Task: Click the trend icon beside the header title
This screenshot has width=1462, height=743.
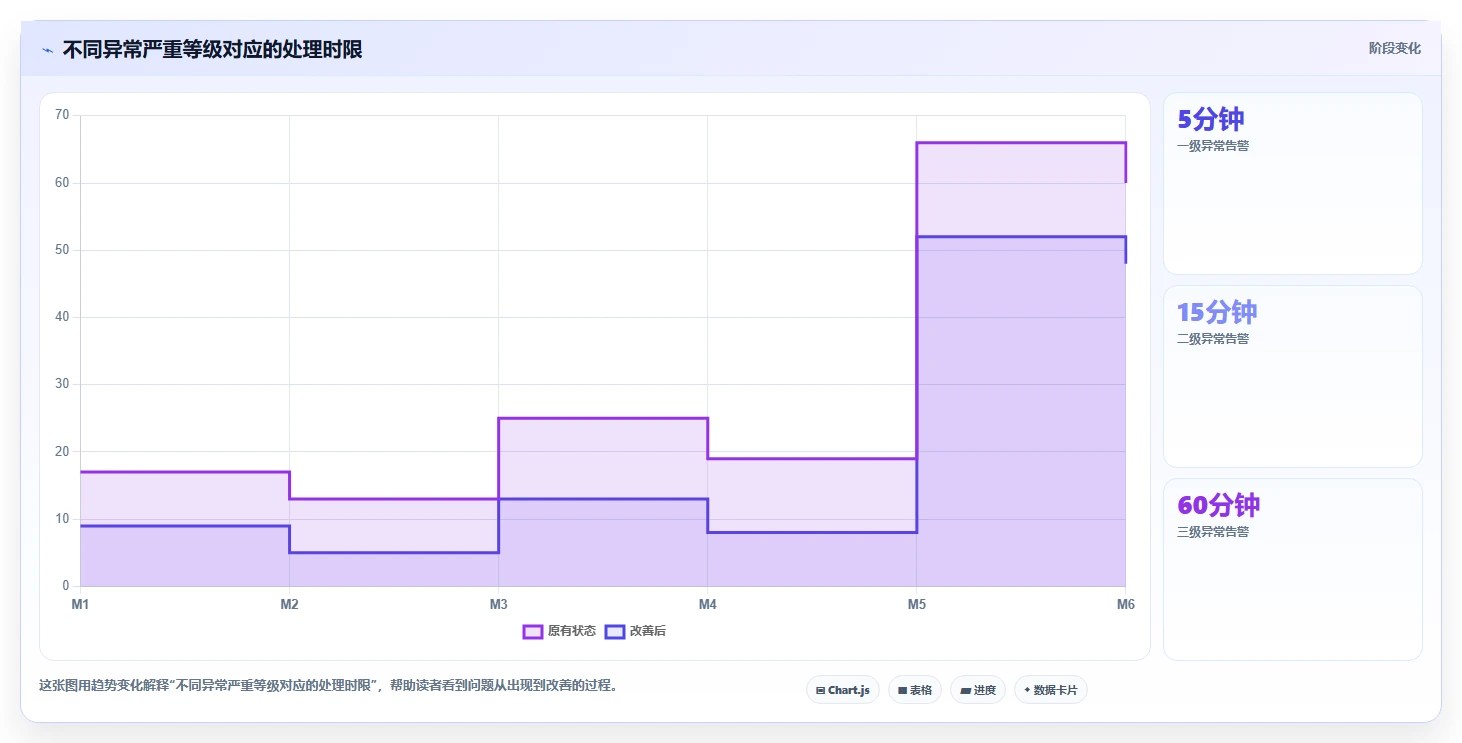Action: click(x=47, y=50)
